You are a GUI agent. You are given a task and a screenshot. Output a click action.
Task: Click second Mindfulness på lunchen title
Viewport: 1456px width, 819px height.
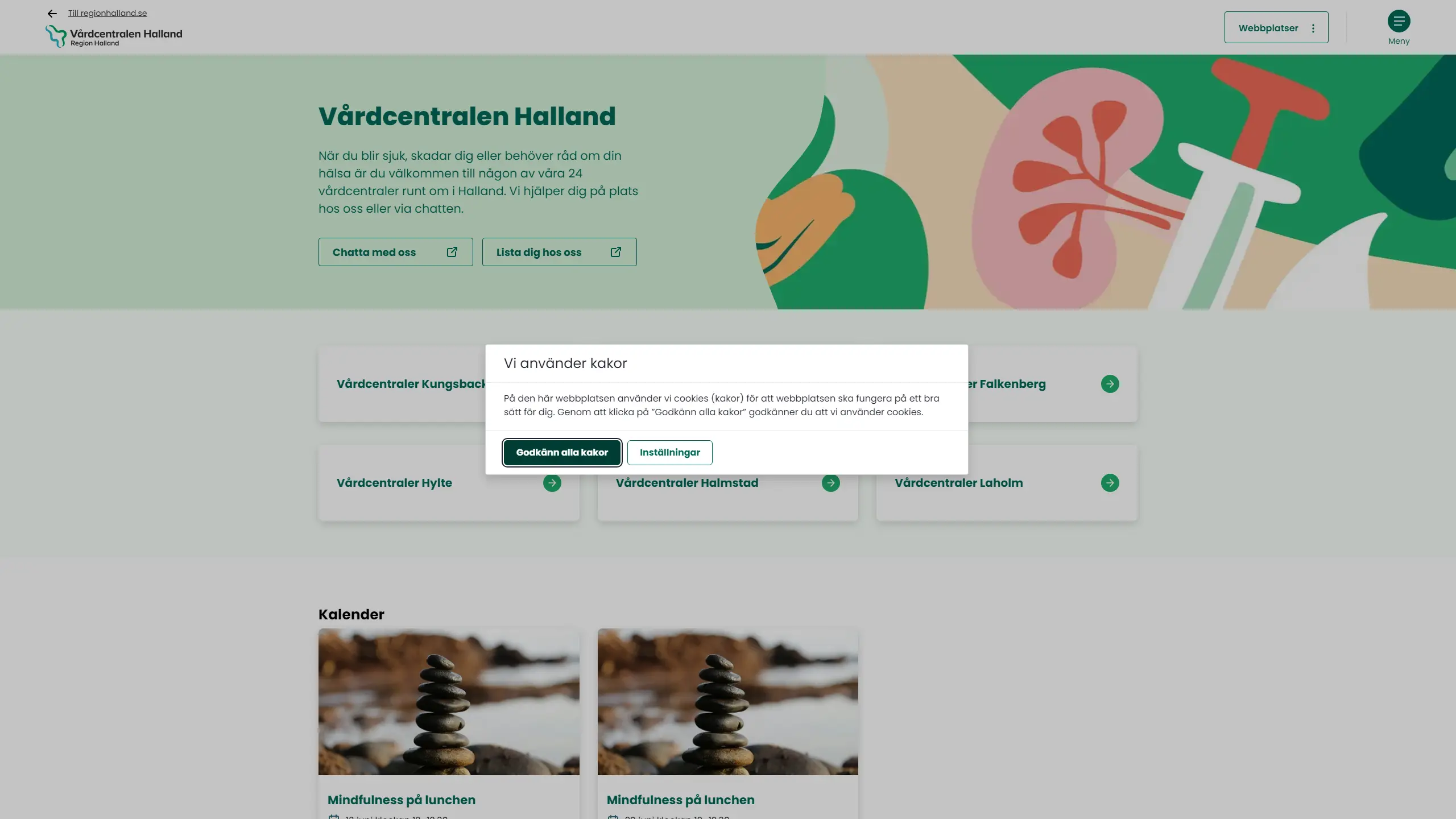point(681,800)
